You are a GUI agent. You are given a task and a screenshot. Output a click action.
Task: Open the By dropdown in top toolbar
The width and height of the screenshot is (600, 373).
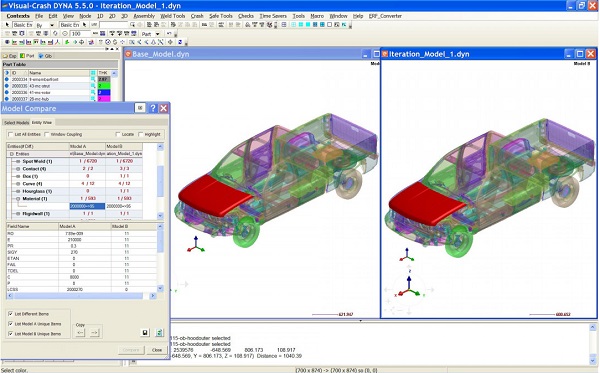[52, 25]
